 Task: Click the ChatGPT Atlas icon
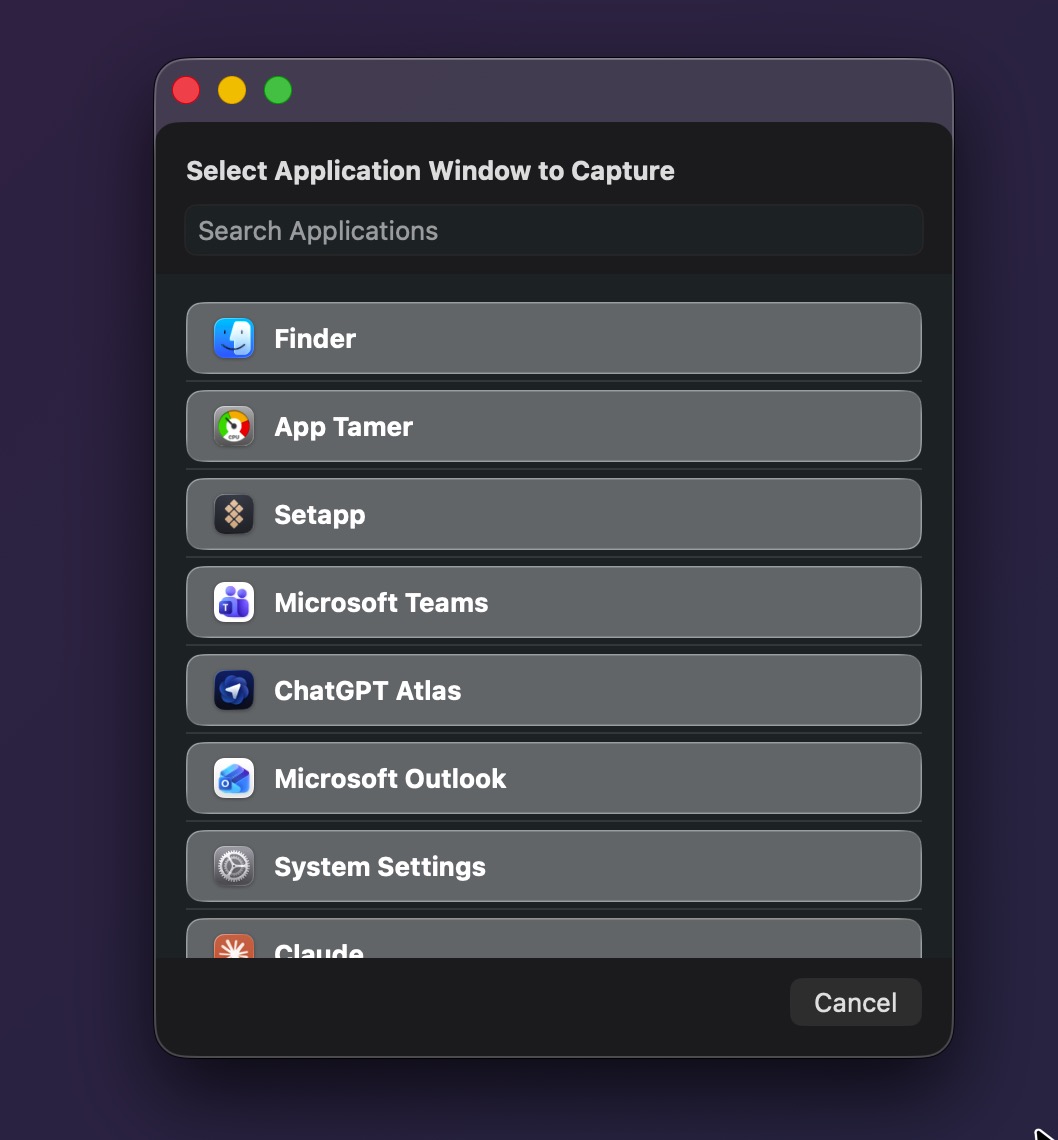click(x=233, y=690)
